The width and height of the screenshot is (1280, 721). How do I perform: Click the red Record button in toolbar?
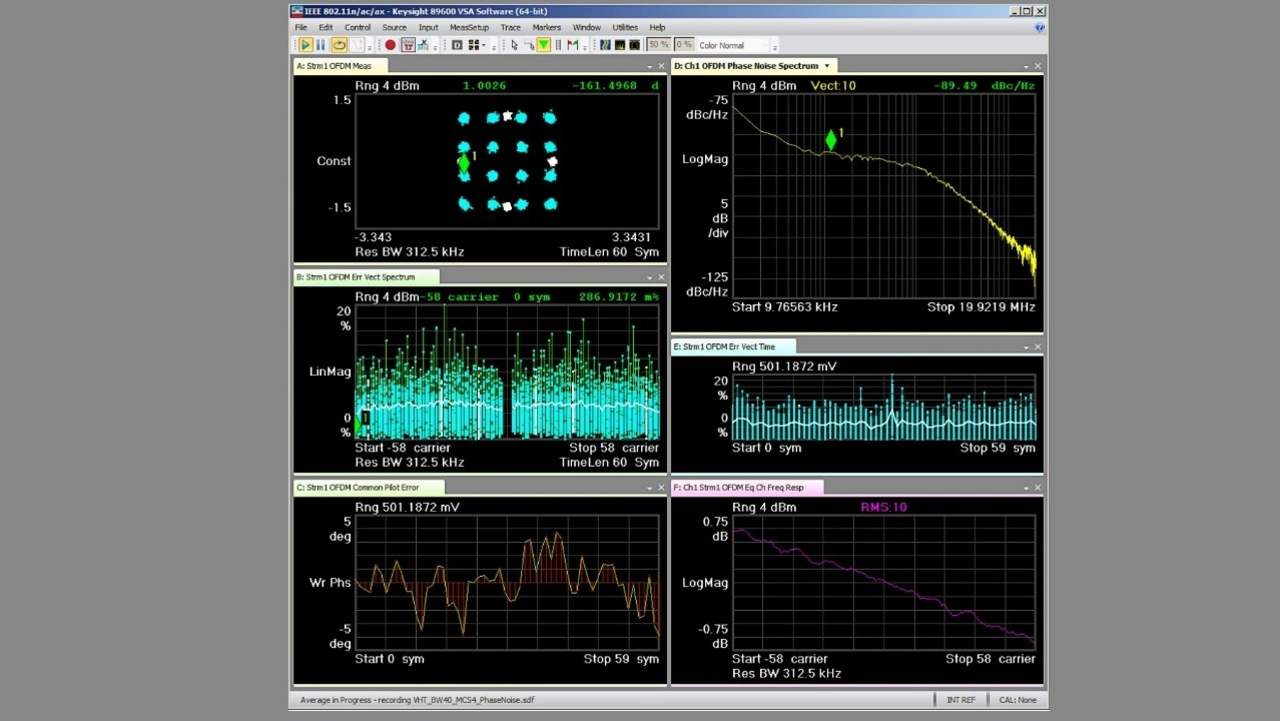[390, 45]
